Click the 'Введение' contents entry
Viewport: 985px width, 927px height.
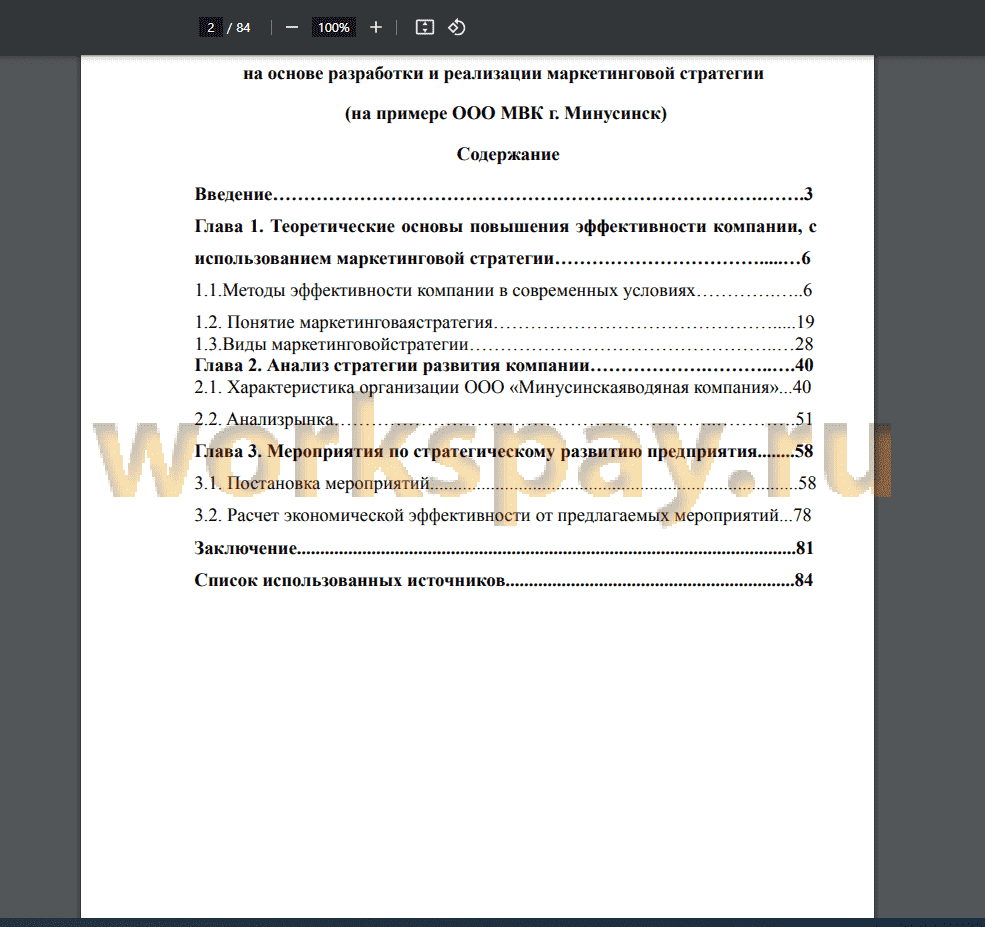point(504,194)
